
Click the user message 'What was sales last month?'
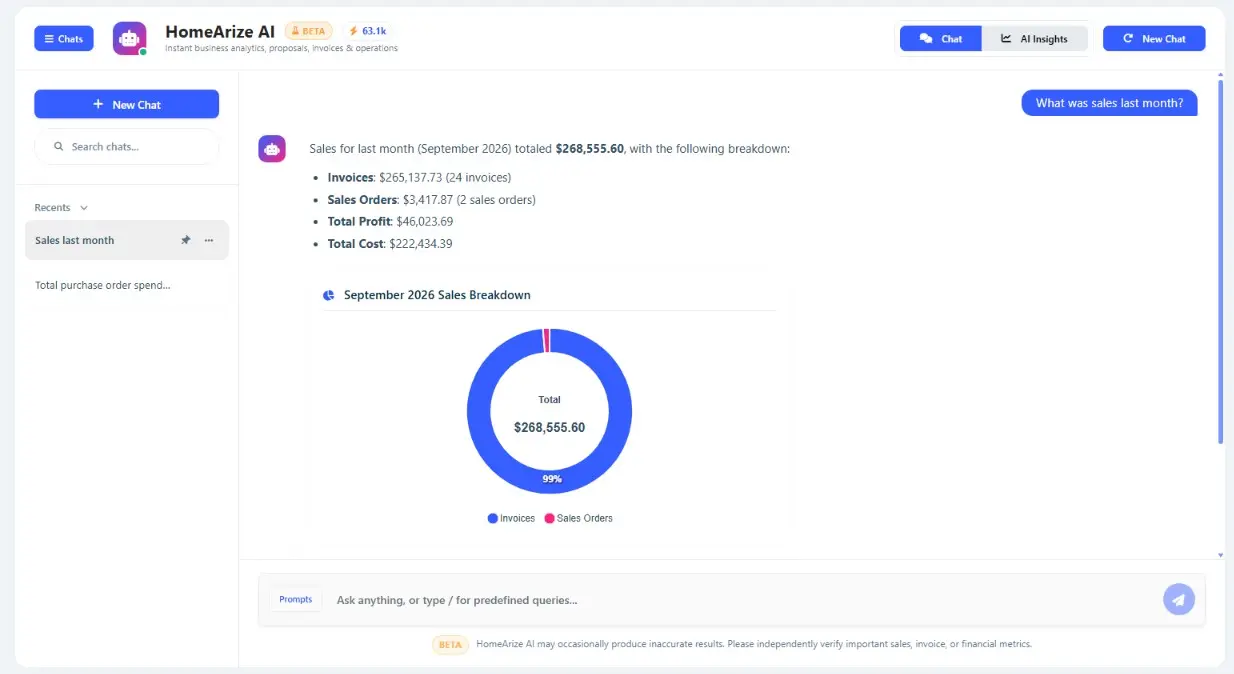point(1109,103)
